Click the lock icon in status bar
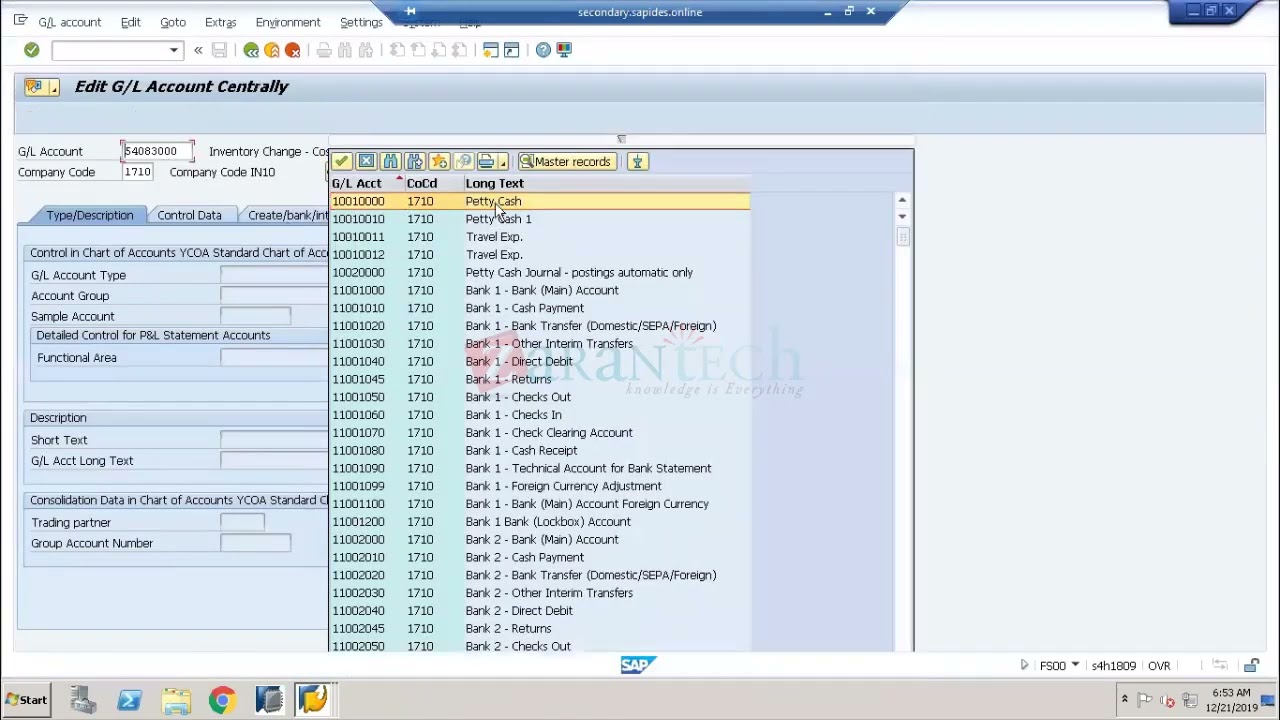The width and height of the screenshot is (1280, 720). pyautogui.click(x=1251, y=666)
